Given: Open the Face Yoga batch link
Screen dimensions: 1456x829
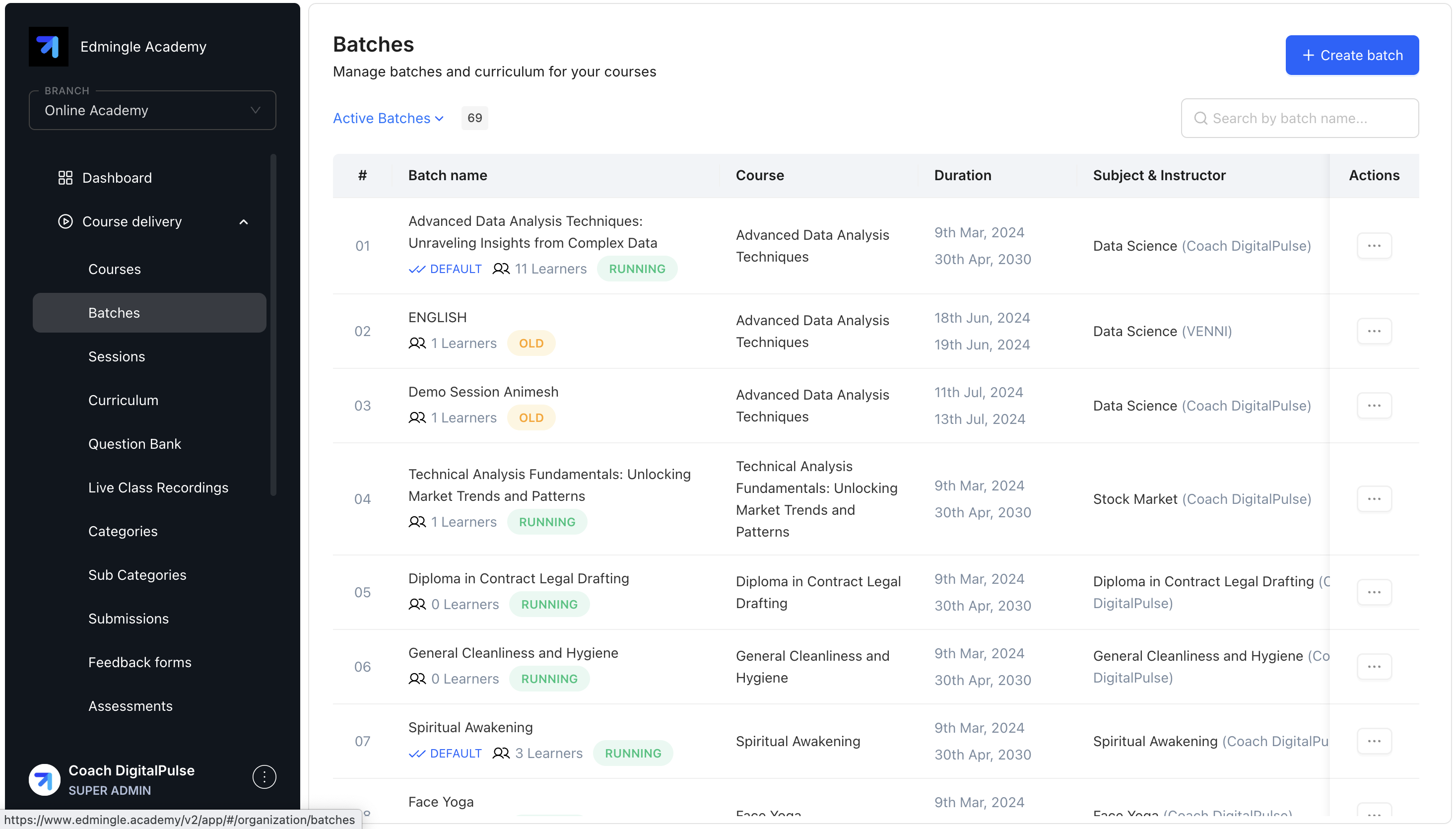Looking at the screenshot, I should 441,802.
